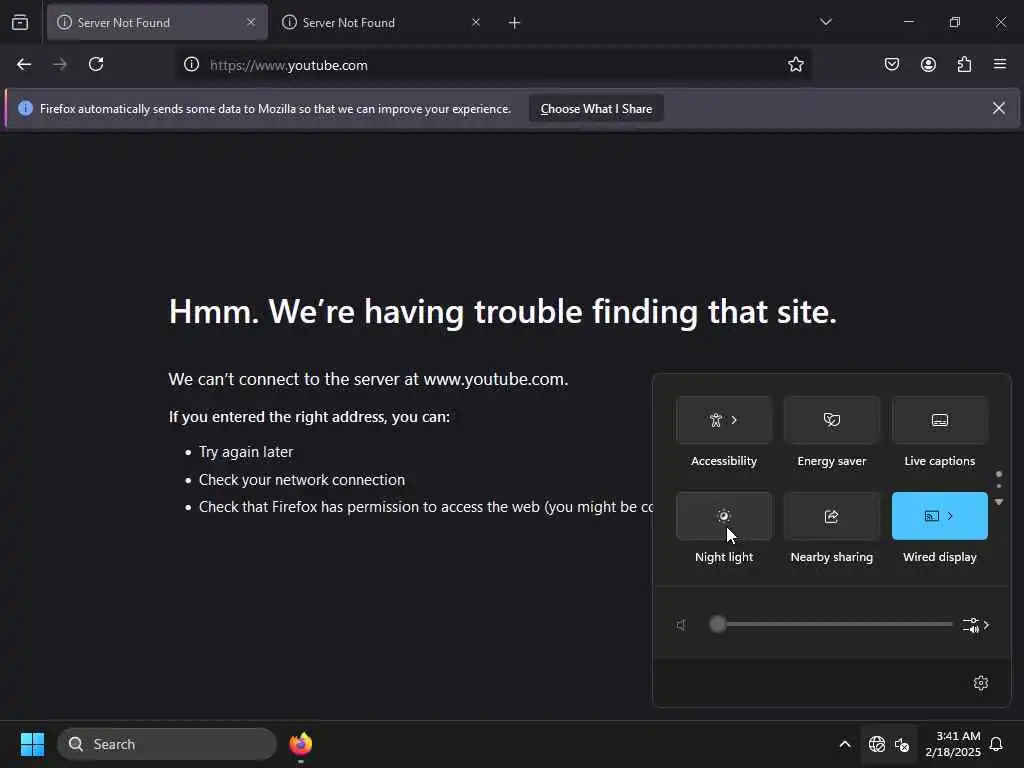This screenshot has width=1024, height=768.
Task: Bookmark this page with the star icon
Action: (x=795, y=65)
